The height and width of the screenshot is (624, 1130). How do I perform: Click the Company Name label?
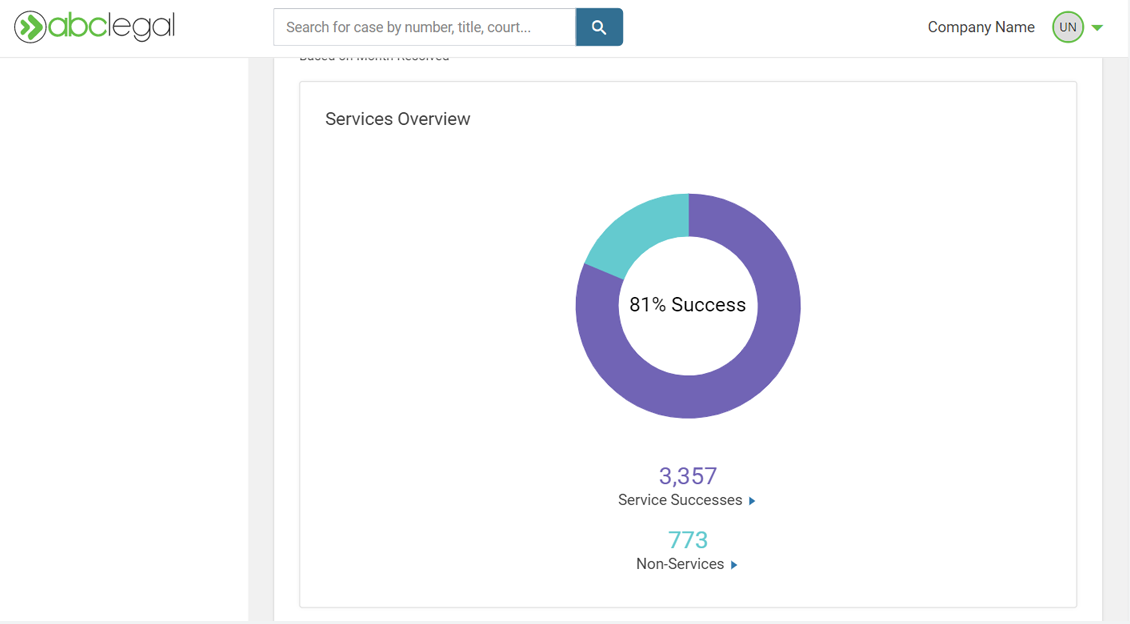tap(981, 27)
